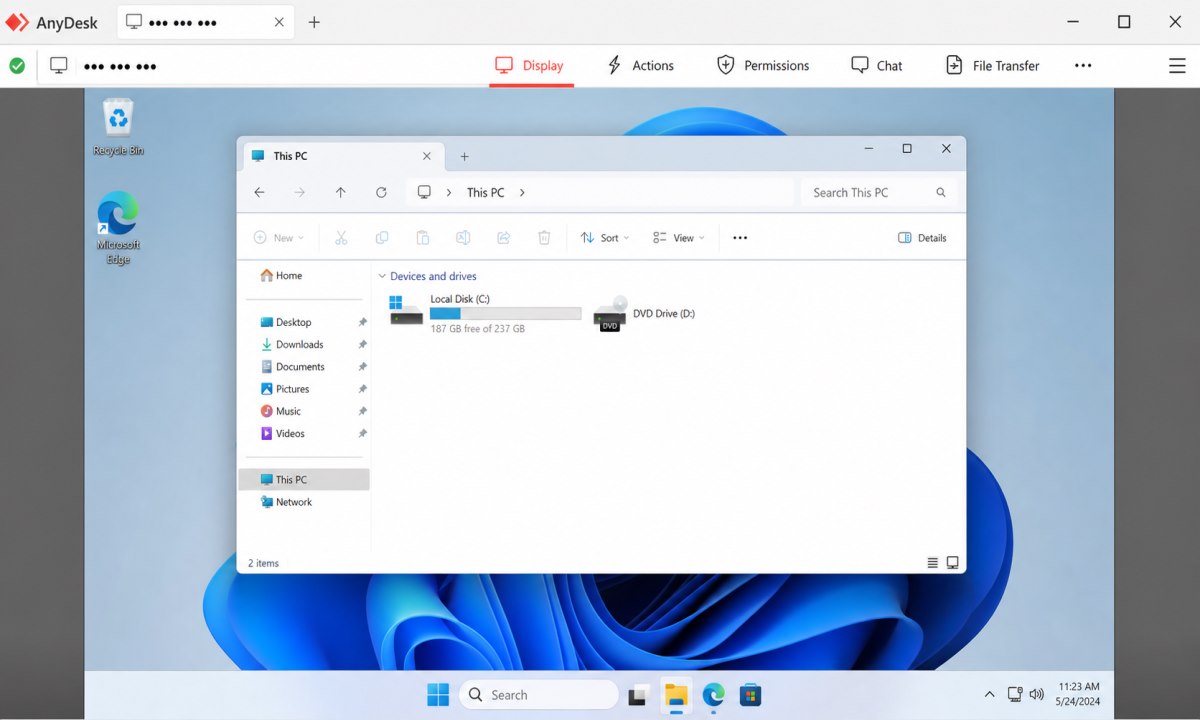Click the Search This PC field

879,192
